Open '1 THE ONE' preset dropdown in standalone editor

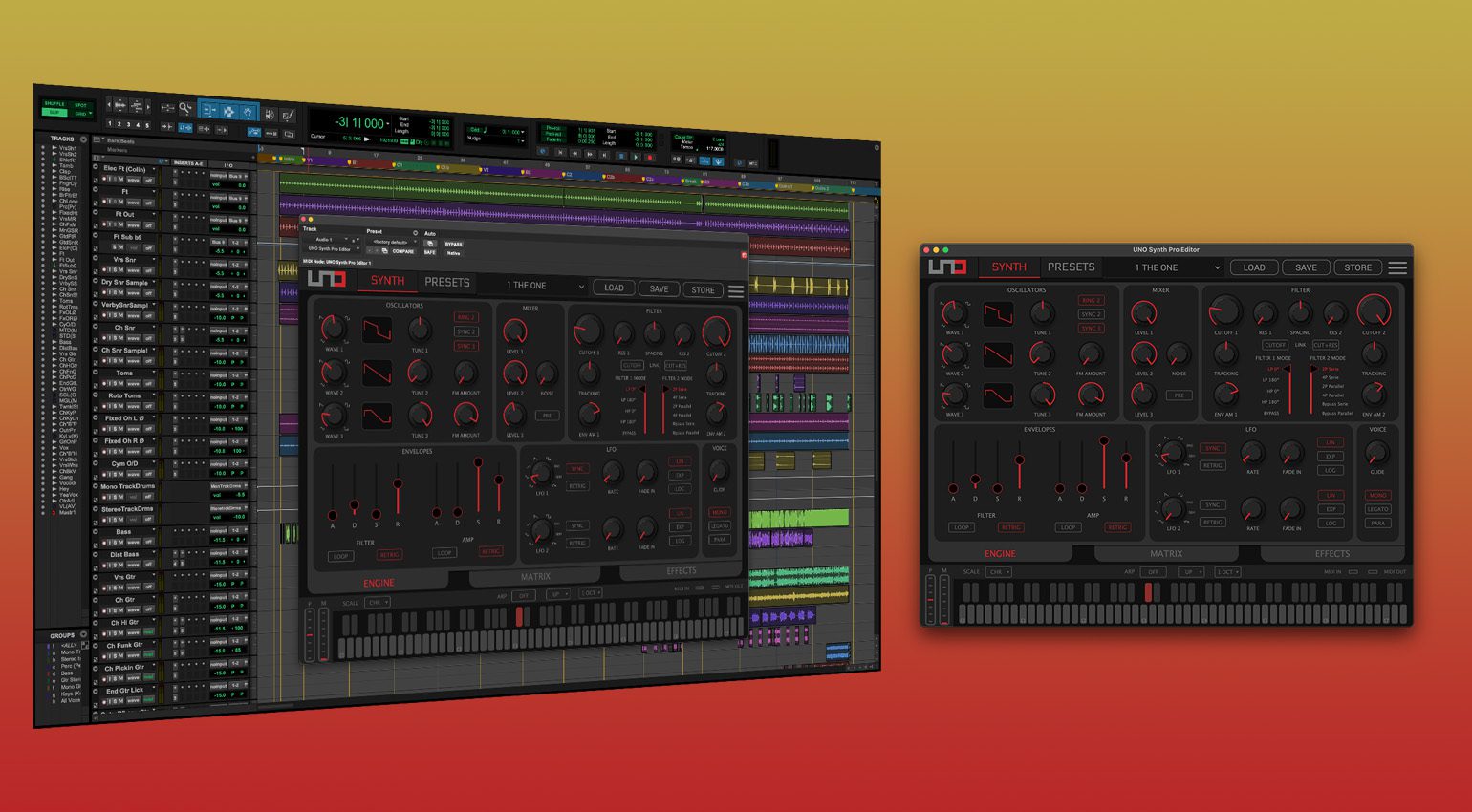pyautogui.click(x=1176, y=267)
